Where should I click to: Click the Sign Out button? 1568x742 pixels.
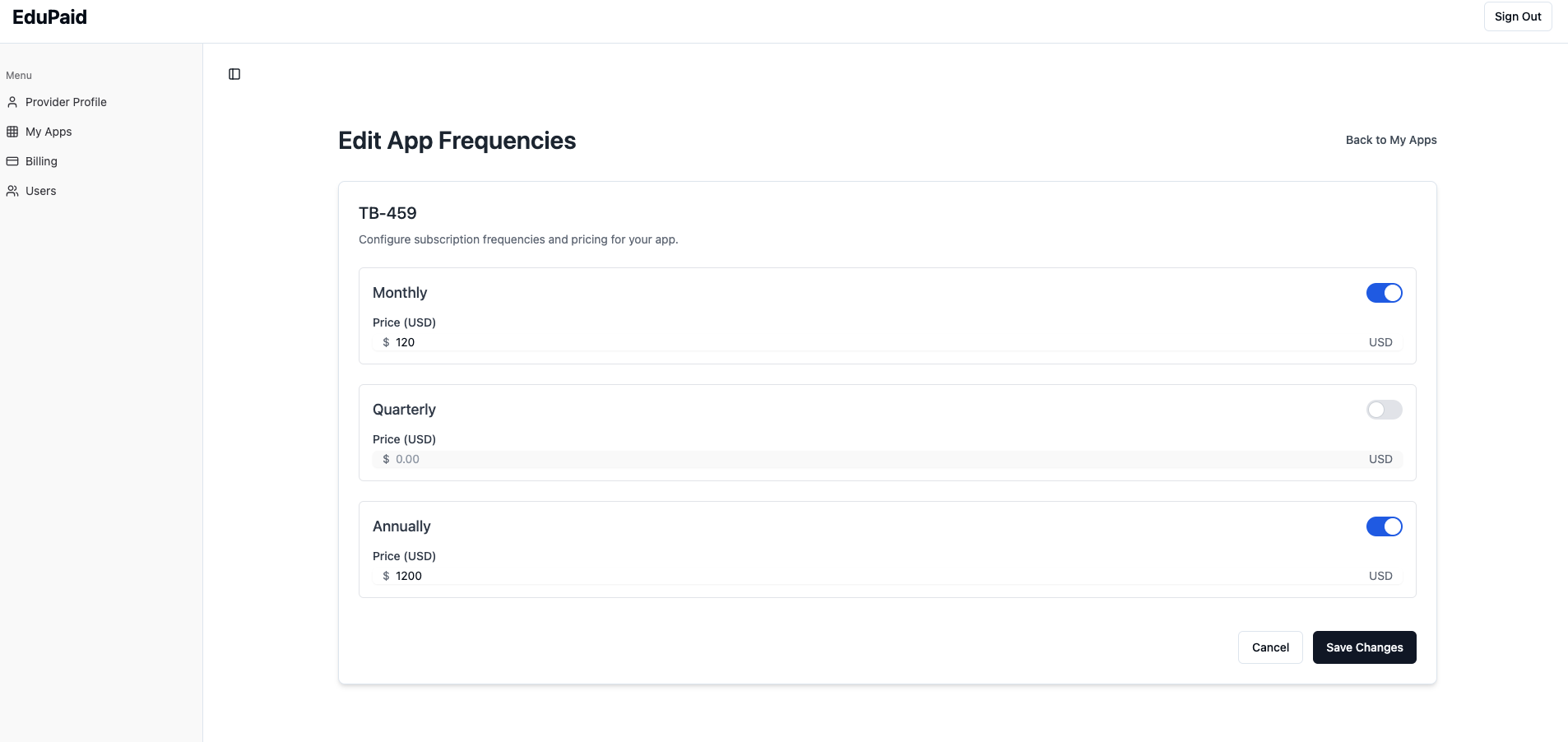click(1517, 16)
